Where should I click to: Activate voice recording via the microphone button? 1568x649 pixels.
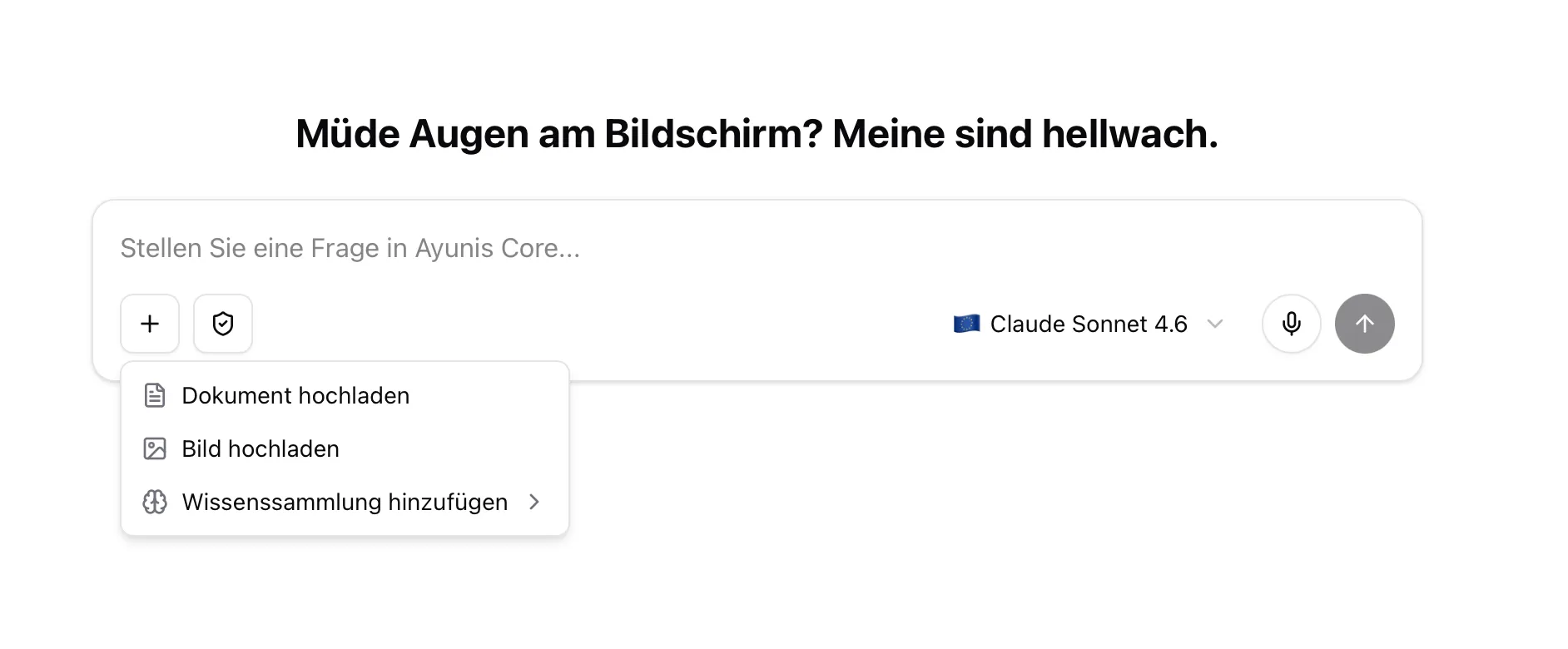(x=1291, y=324)
